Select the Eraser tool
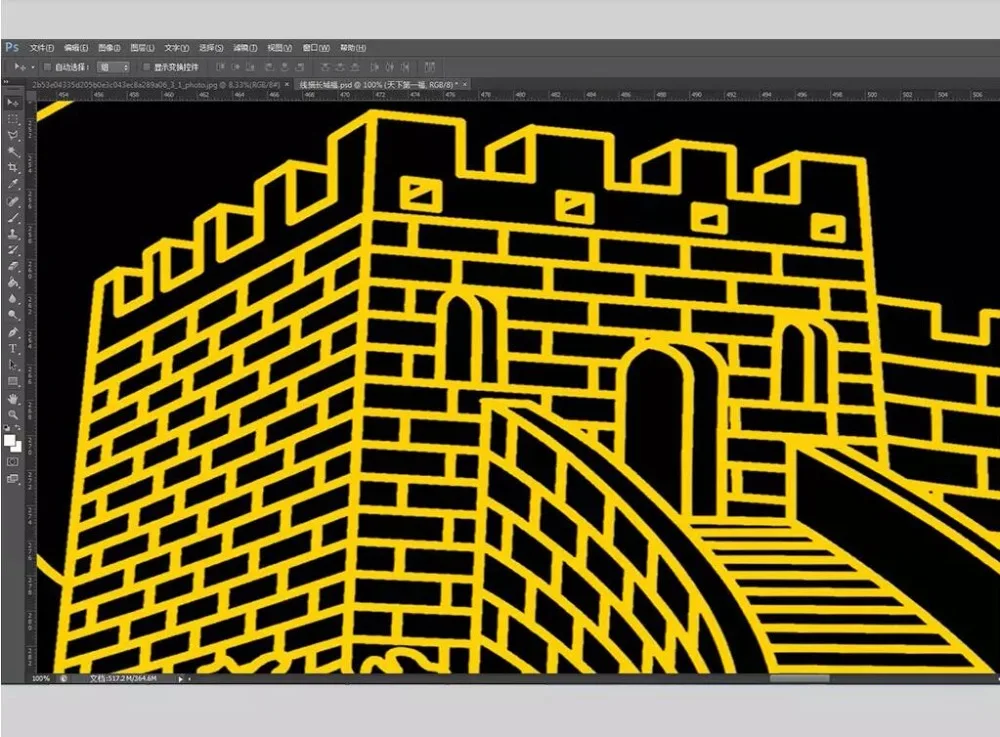Image resolution: width=1000 pixels, height=737 pixels. point(13,266)
